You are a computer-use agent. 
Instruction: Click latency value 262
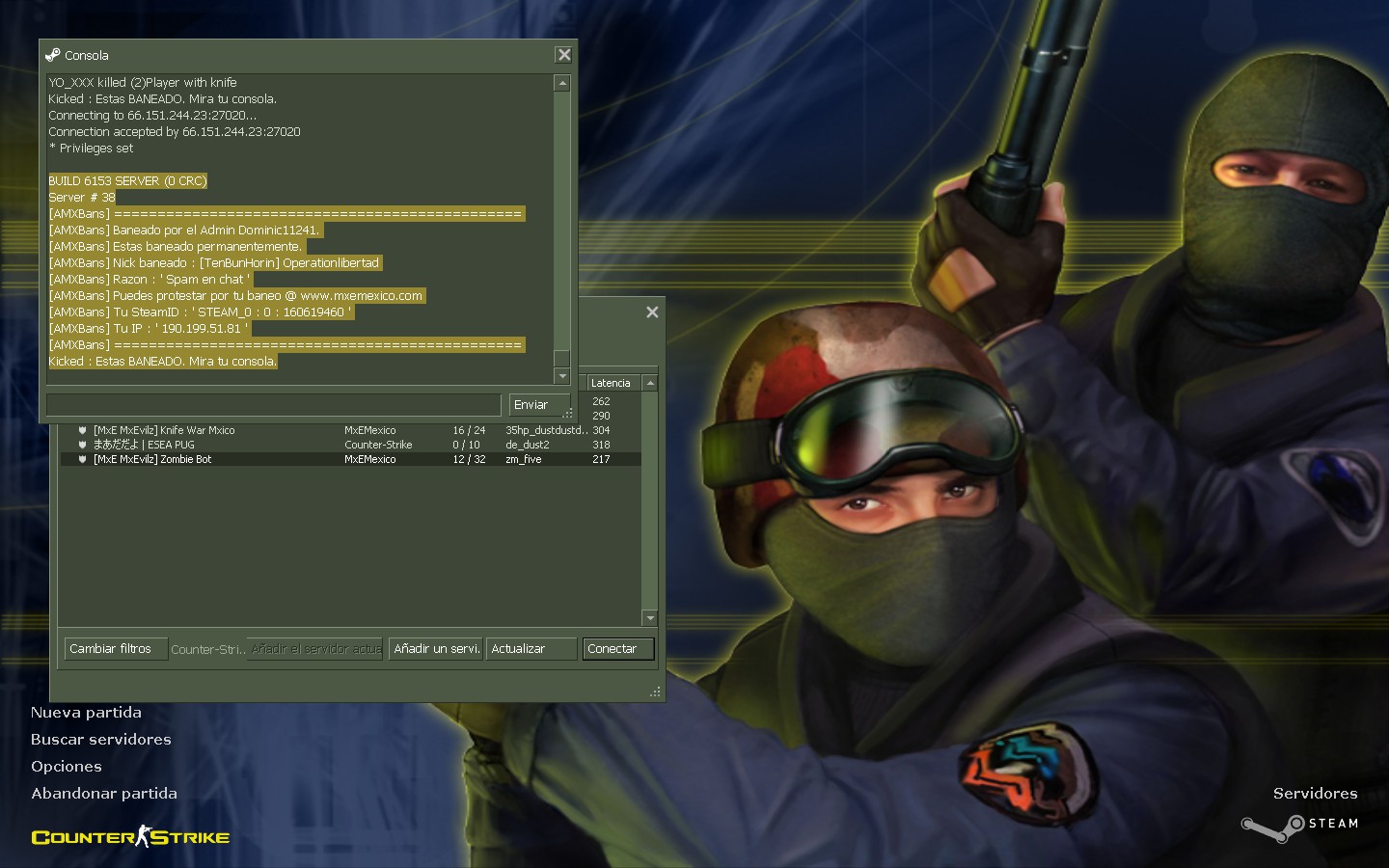pyautogui.click(x=601, y=401)
